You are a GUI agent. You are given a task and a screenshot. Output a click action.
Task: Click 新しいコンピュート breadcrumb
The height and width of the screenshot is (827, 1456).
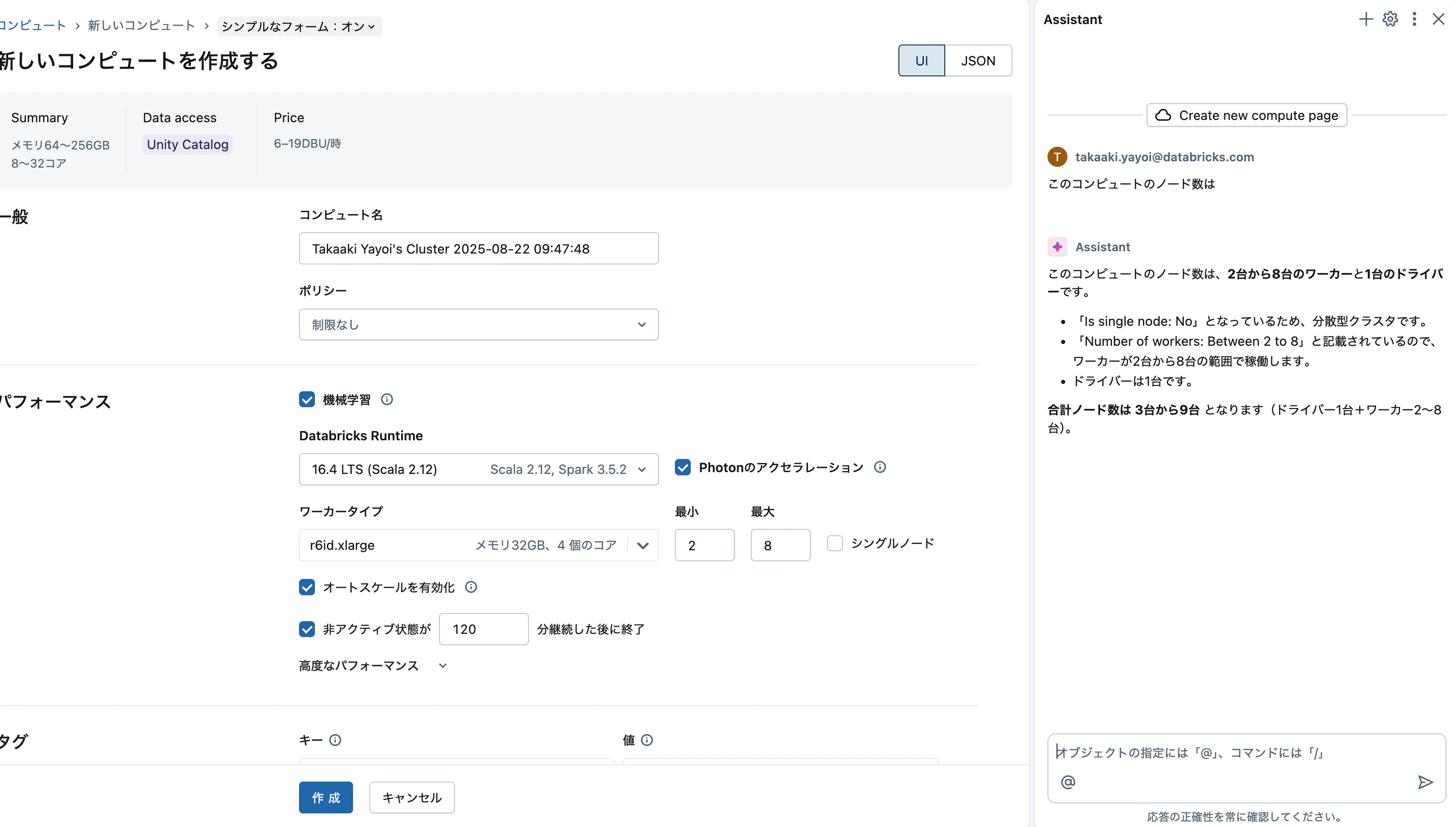click(x=141, y=25)
